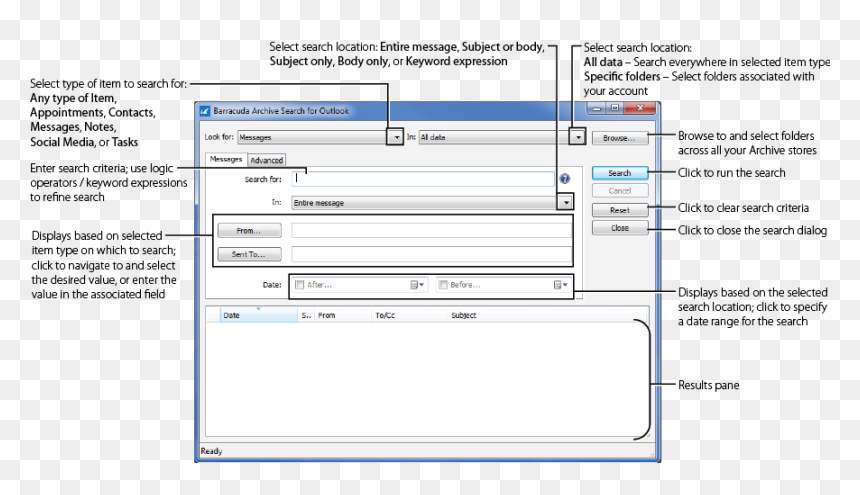This screenshot has height=495, width=860.
Task: Click the Browse... button
Action: point(620,138)
